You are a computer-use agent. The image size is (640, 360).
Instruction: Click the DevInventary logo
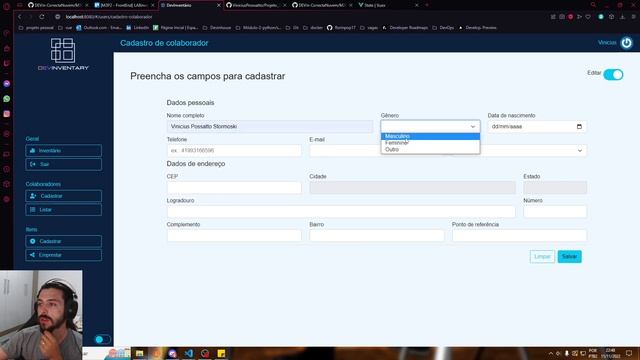click(x=63, y=54)
